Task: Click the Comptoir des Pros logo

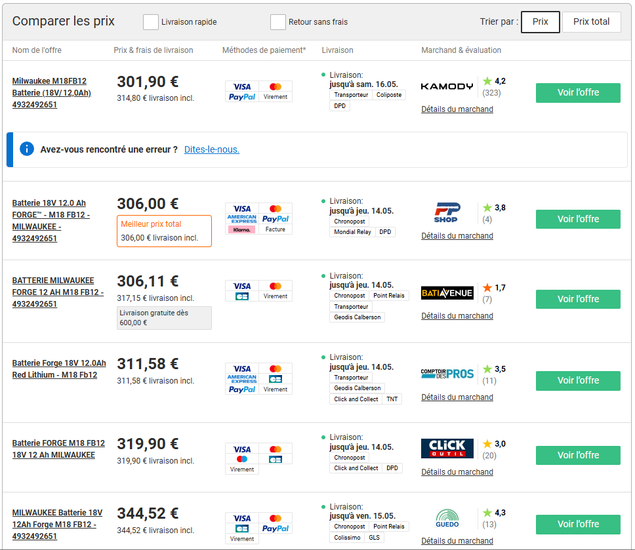Action: [447, 374]
